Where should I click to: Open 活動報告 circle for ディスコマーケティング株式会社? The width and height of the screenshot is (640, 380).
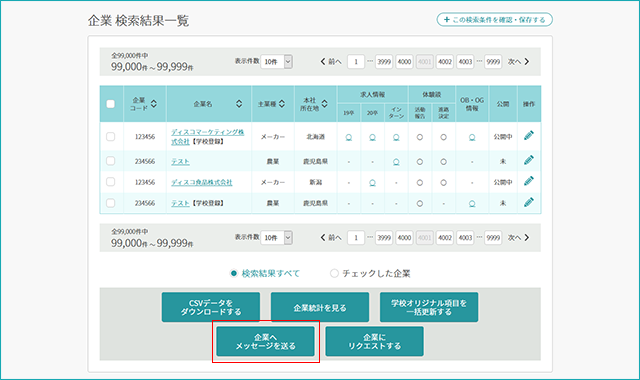coord(420,137)
